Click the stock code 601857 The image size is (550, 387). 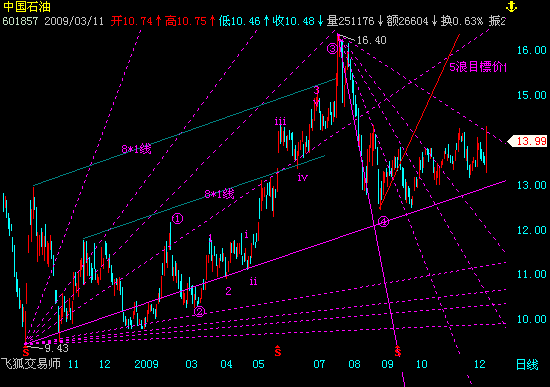pyautogui.click(x=20, y=21)
